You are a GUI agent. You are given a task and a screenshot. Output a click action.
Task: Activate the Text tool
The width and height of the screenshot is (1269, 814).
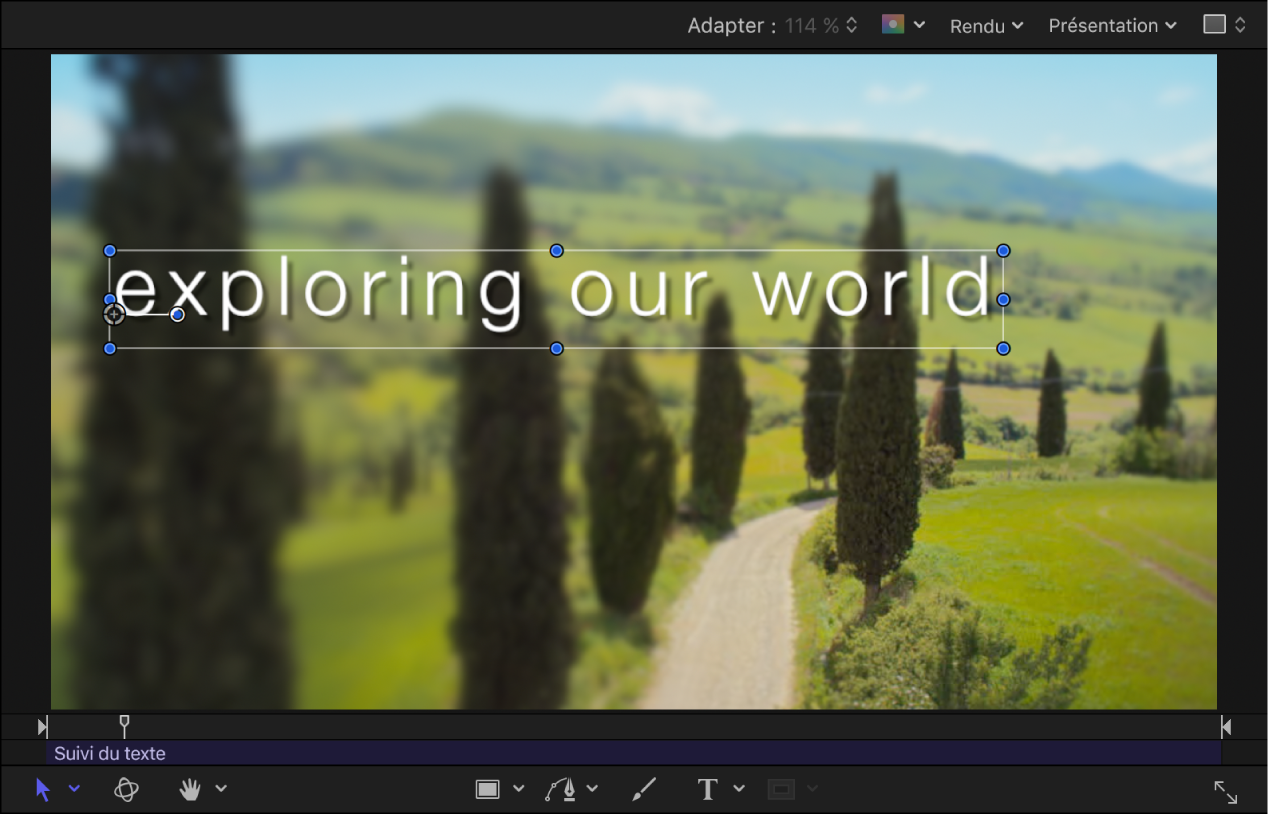click(708, 789)
